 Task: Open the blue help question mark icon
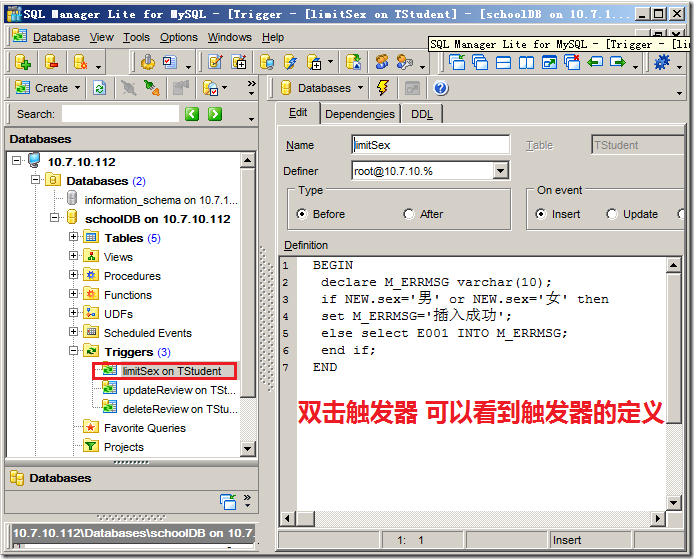[440, 88]
